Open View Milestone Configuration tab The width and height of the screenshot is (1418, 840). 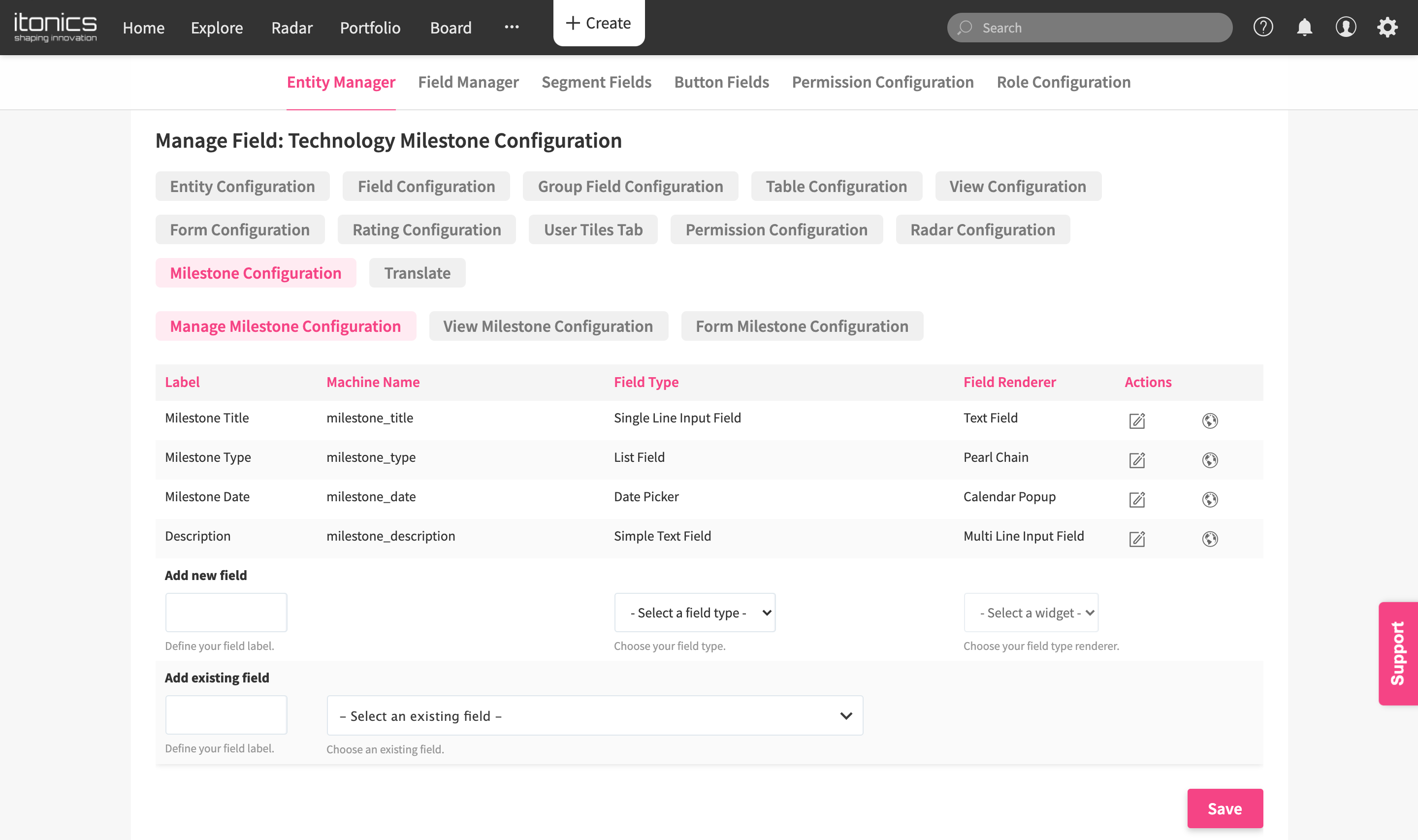(x=548, y=326)
